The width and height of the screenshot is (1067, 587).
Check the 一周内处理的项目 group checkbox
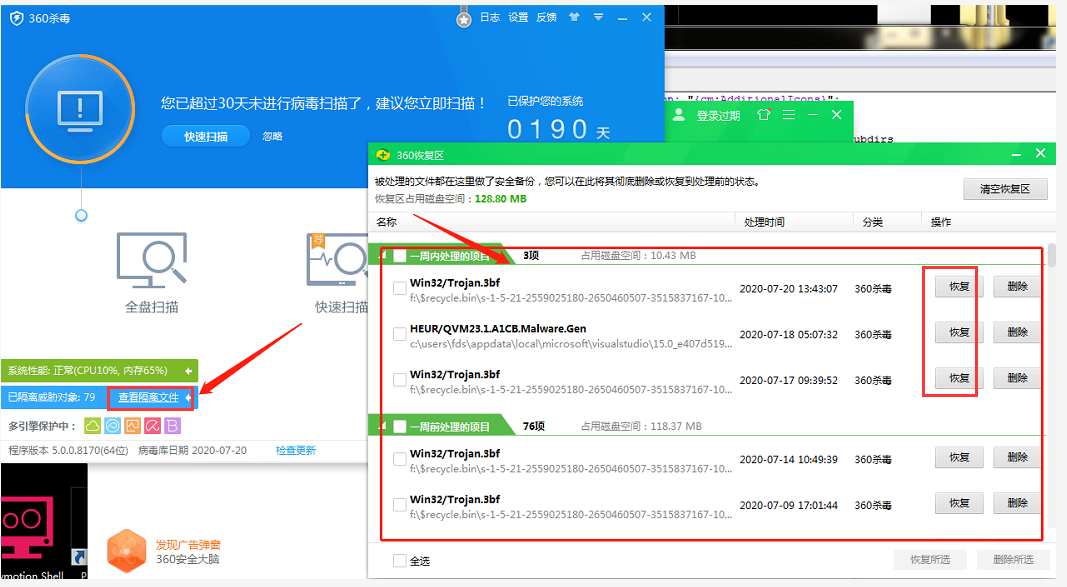pyautogui.click(x=399, y=256)
